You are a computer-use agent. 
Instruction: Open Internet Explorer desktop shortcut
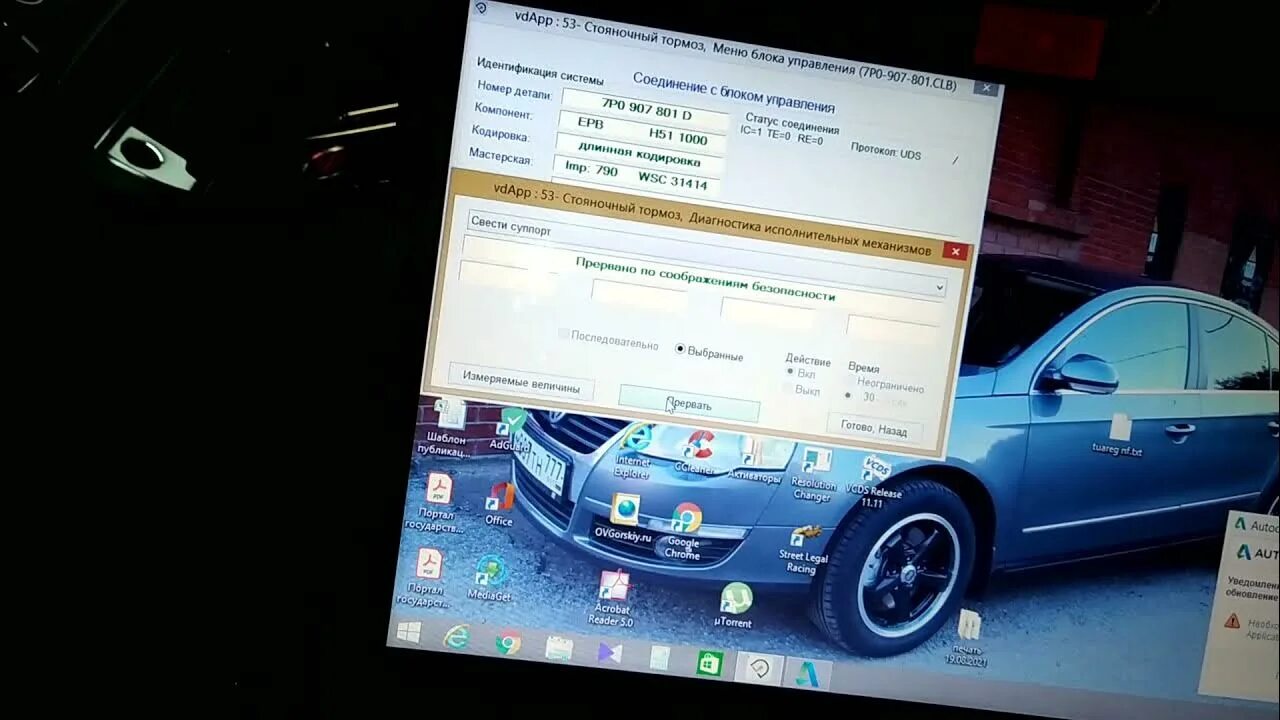click(x=633, y=451)
